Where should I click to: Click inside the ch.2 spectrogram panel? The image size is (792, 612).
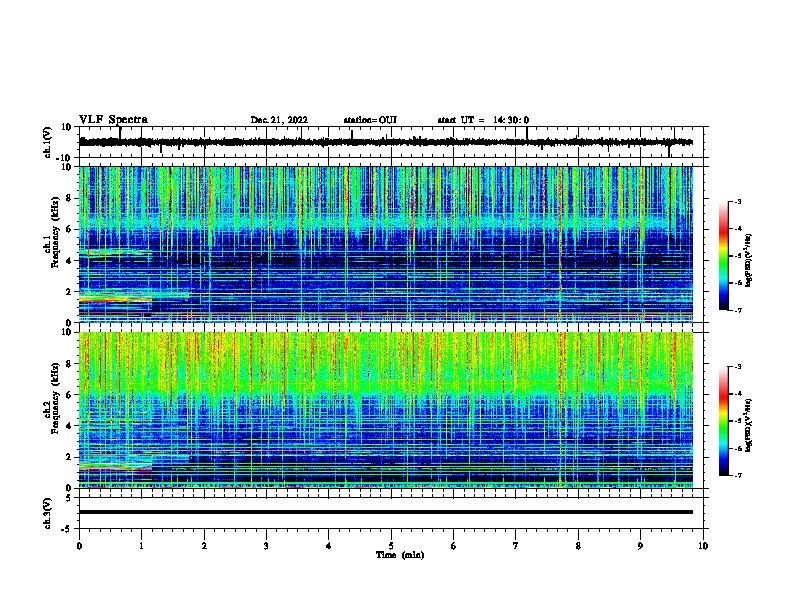click(x=385, y=410)
